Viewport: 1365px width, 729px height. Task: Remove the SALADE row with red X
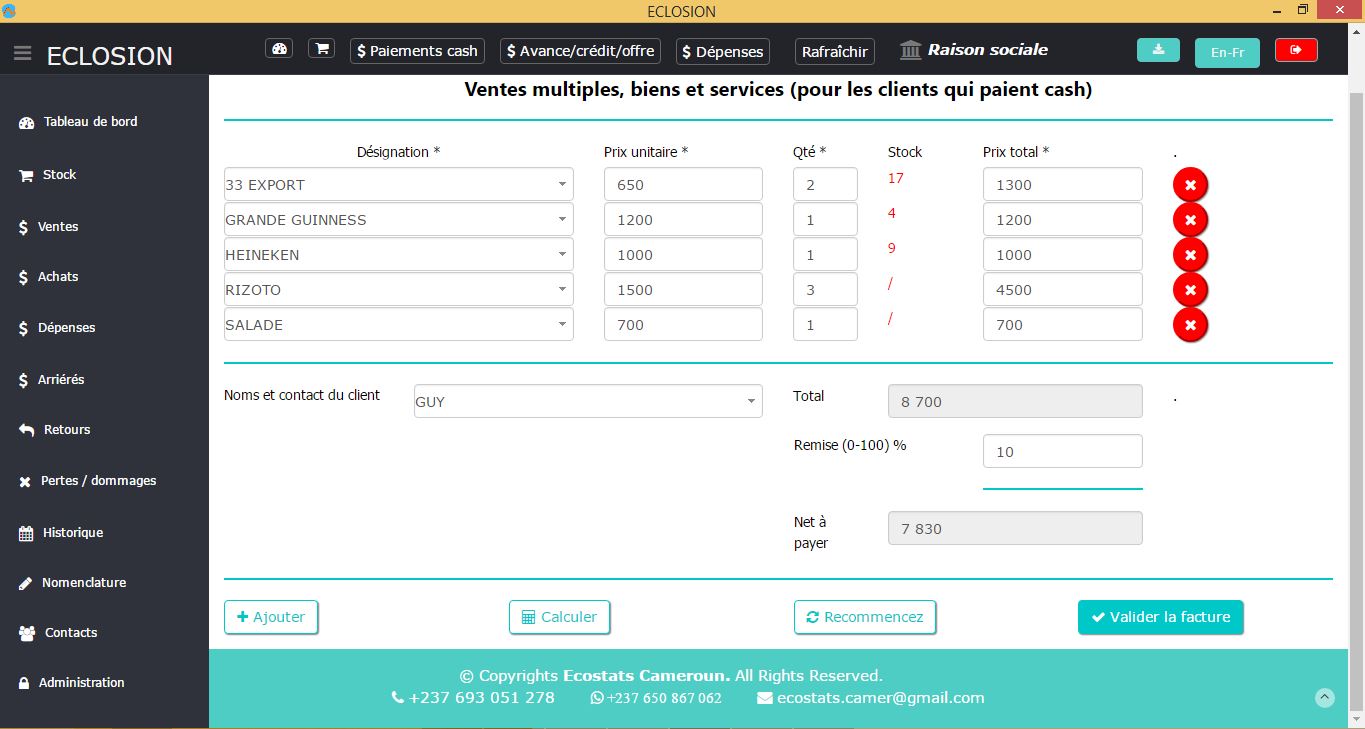[1190, 325]
